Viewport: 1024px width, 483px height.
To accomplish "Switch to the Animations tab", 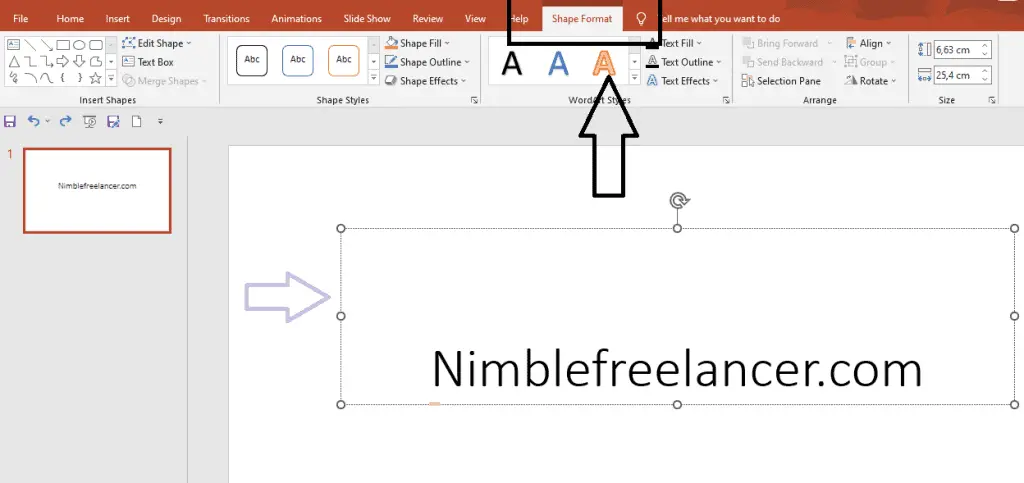I will pos(297,19).
